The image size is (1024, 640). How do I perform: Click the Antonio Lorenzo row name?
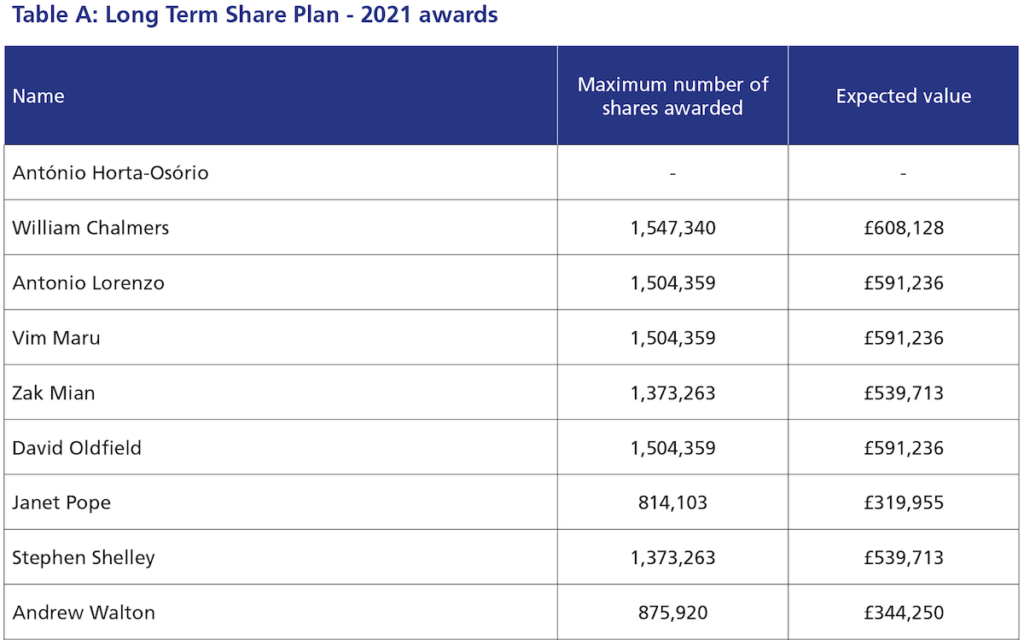coord(88,283)
